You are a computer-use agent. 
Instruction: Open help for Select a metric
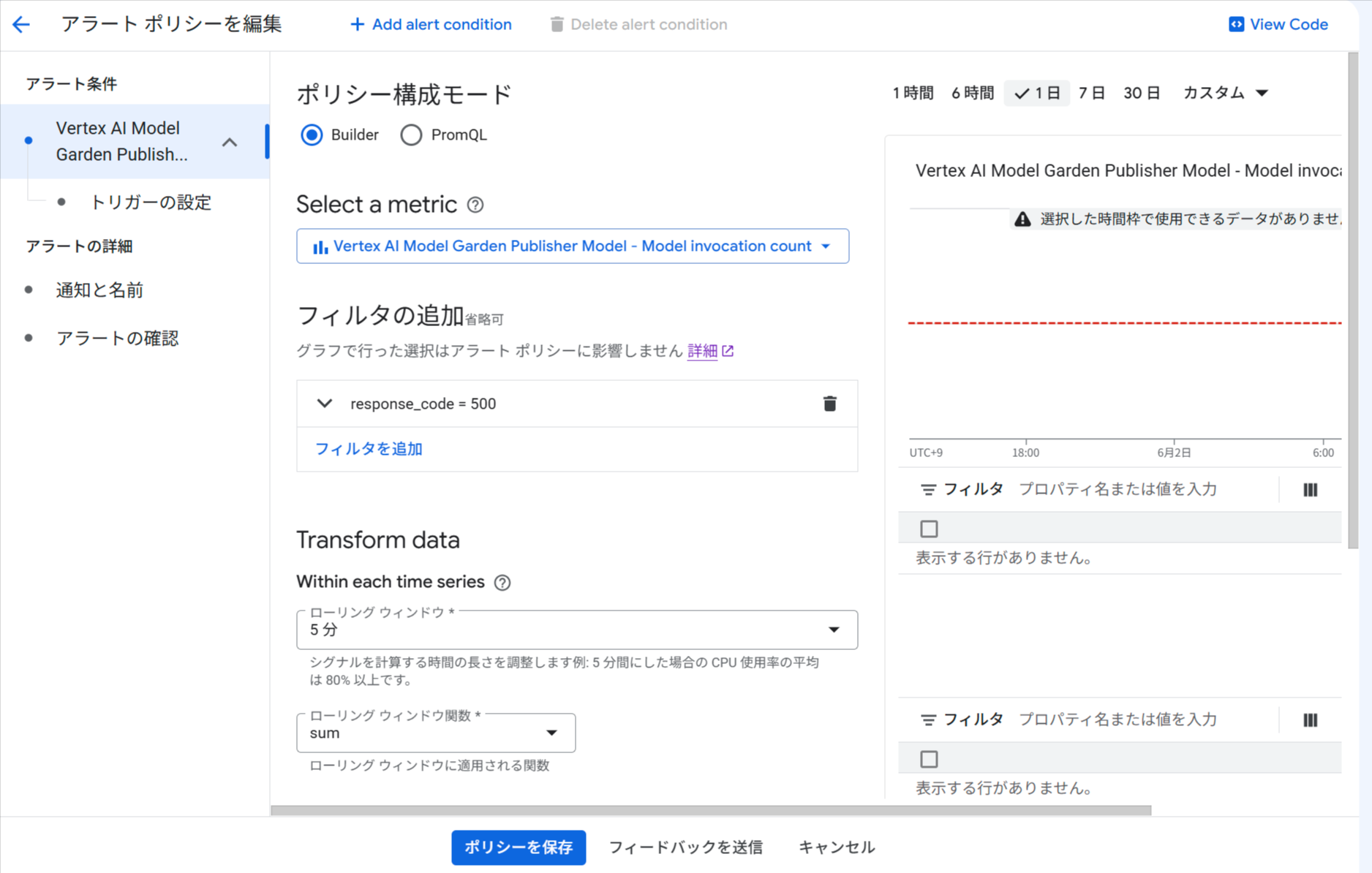(x=475, y=205)
